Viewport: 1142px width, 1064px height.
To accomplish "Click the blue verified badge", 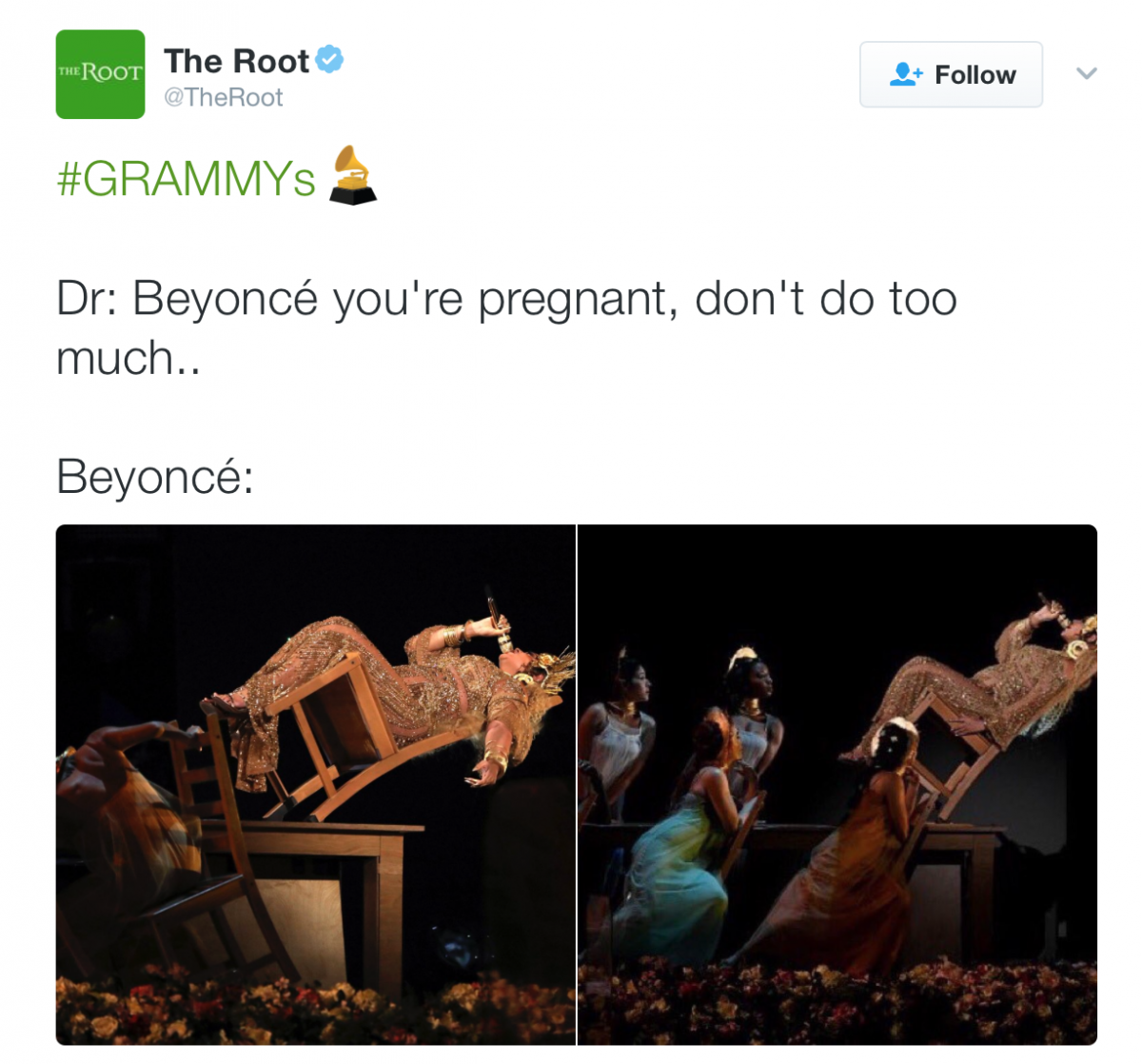I will (x=329, y=60).
